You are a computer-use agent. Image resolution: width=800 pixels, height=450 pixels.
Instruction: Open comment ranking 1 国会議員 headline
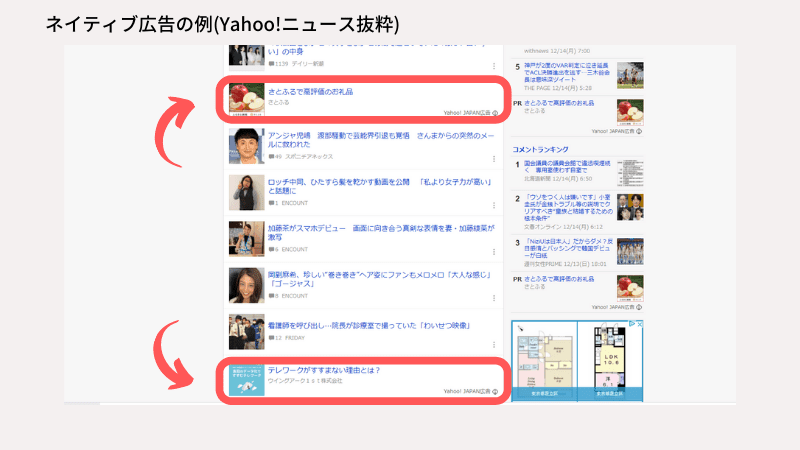567,166
